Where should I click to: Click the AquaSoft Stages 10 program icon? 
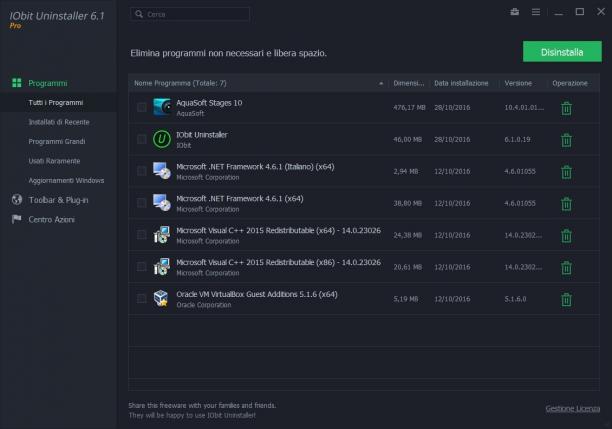point(162,107)
